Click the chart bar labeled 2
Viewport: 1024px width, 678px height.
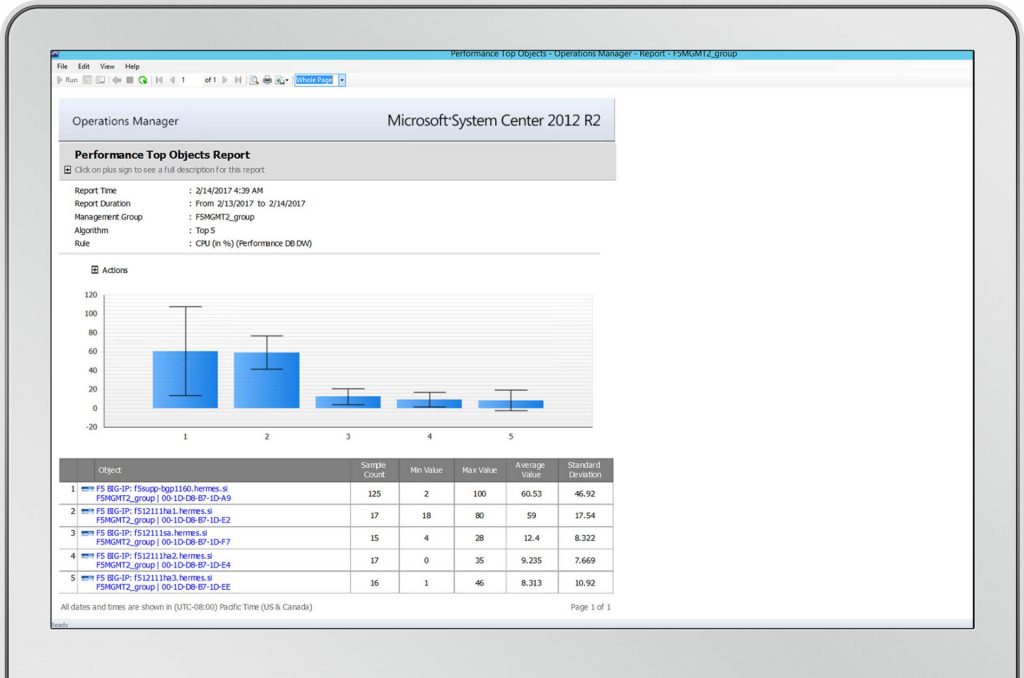point(266,380)
